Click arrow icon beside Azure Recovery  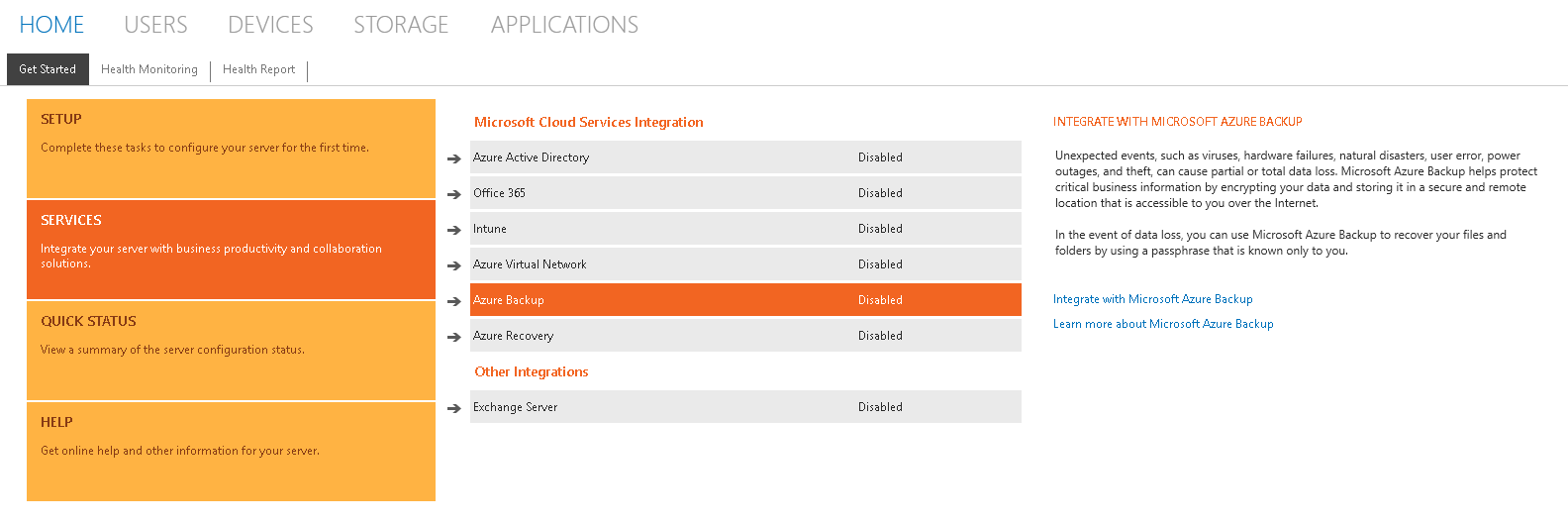point(454,337)
